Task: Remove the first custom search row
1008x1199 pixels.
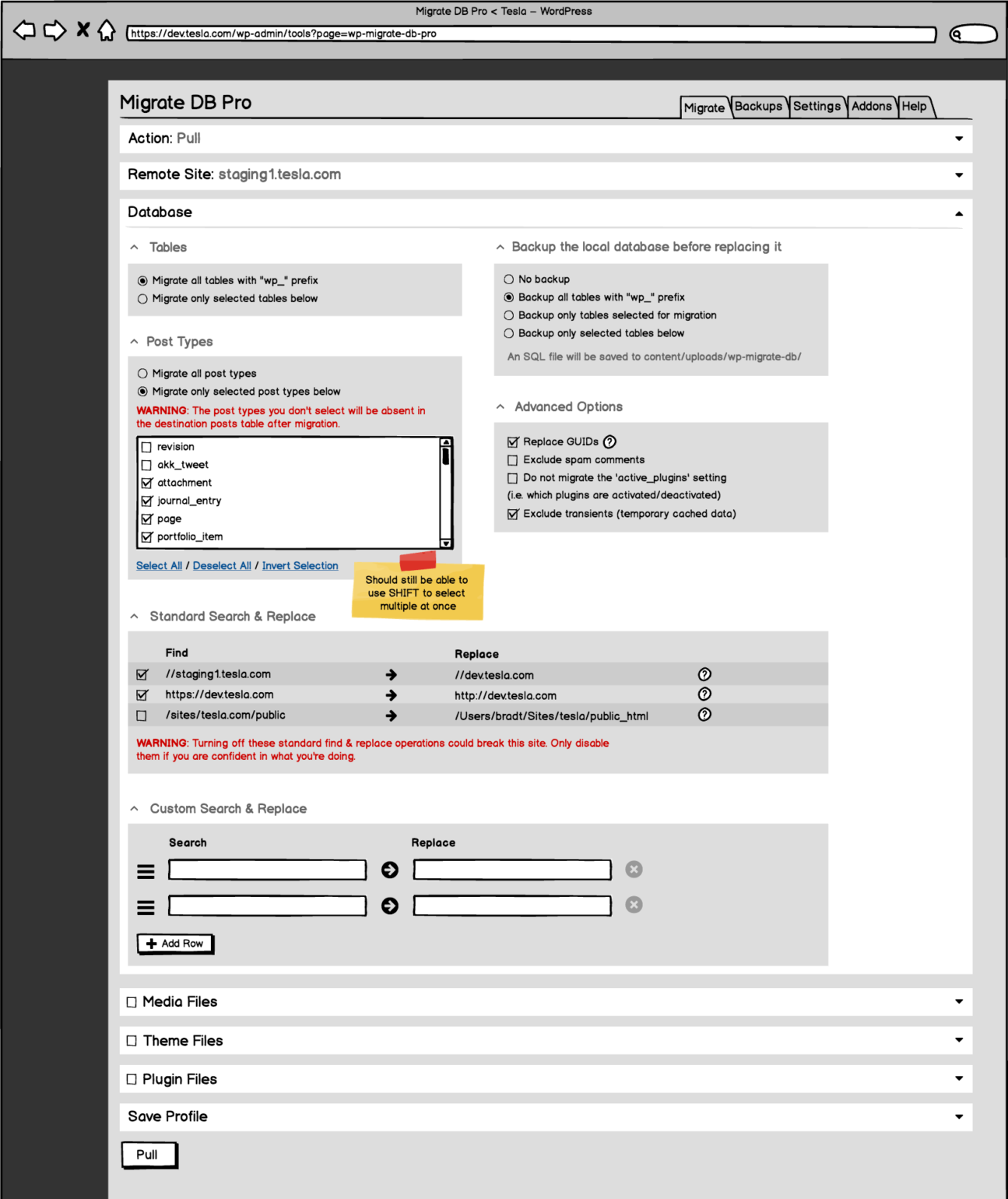Action: pos(634,869)
